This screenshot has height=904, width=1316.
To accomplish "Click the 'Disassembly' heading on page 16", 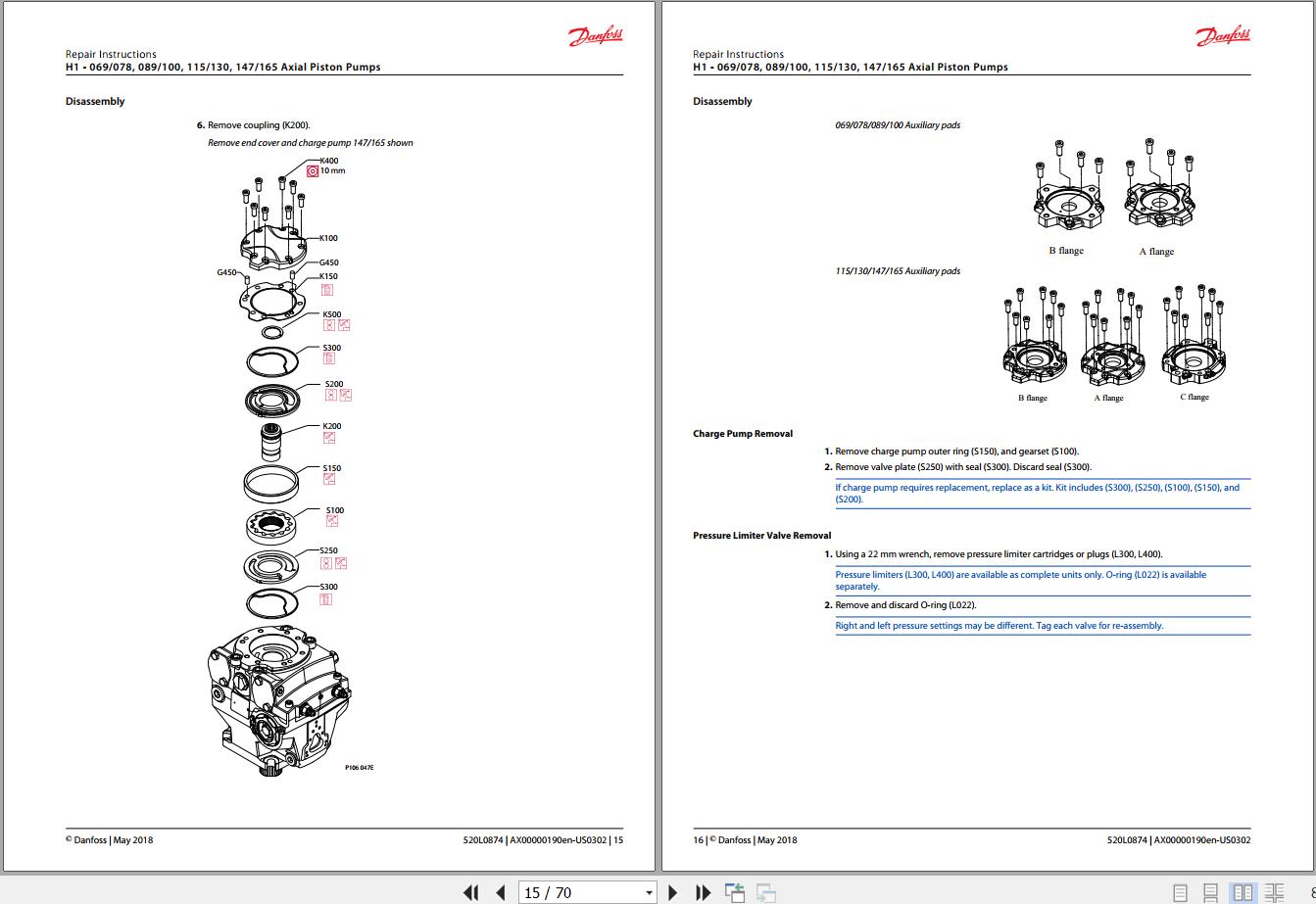I will 722,102.
